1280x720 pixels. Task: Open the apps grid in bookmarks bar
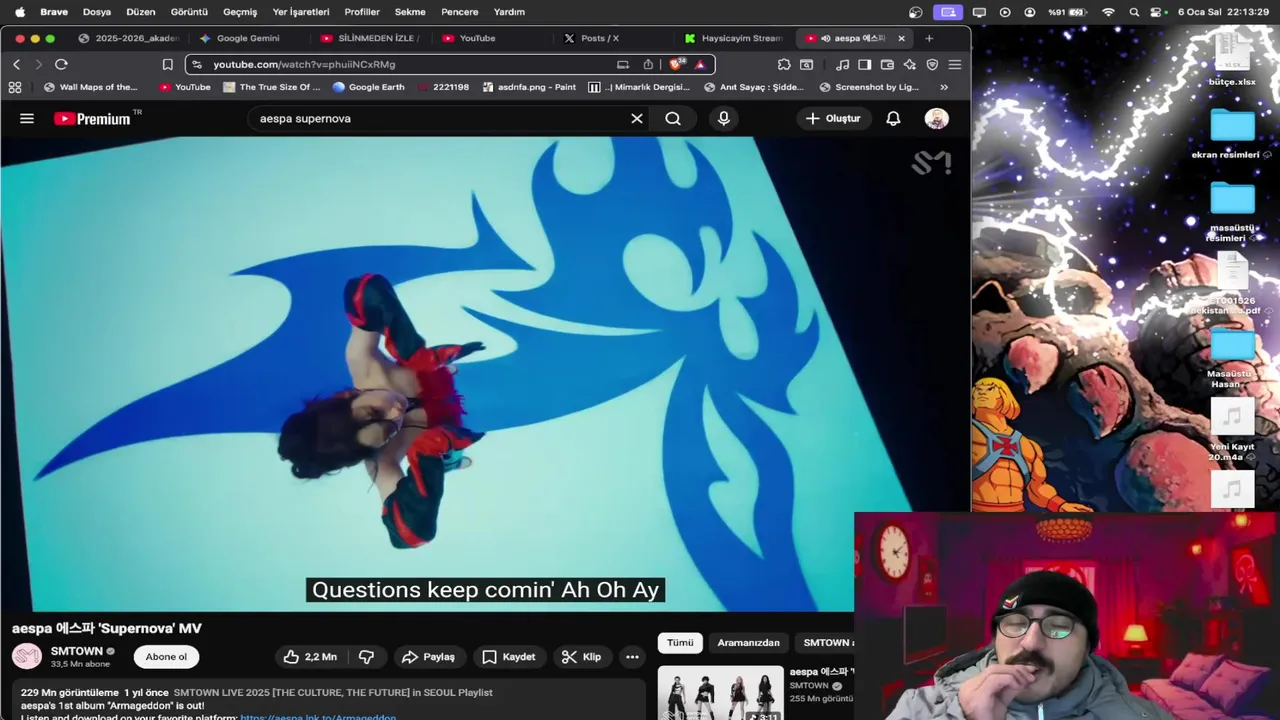pos(15,87)
